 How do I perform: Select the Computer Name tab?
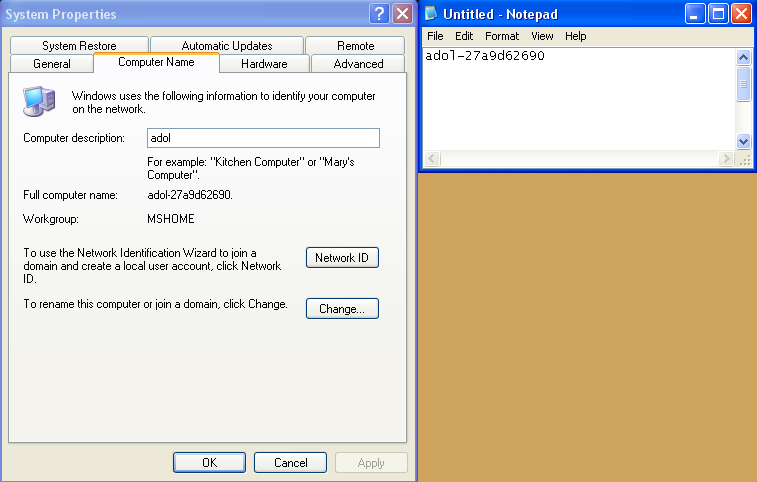pyautogui.click(x=156, y=62)
